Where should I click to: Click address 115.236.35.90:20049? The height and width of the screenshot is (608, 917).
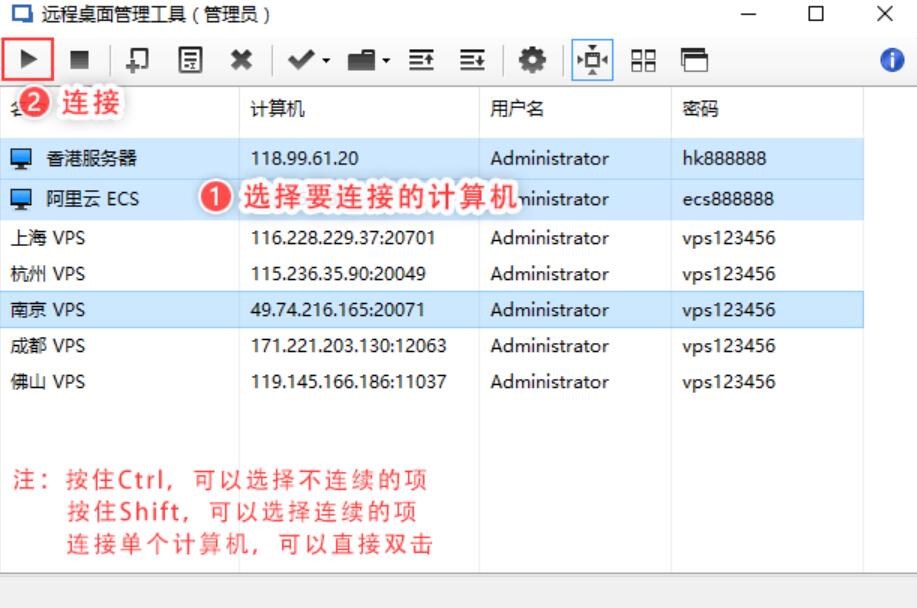pos(338,274)
